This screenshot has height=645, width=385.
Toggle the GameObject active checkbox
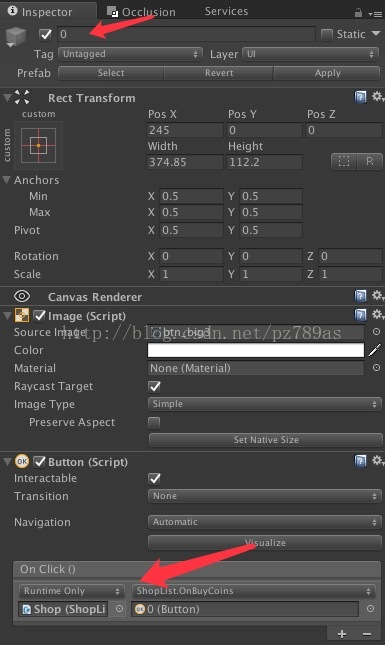click(x=45, y=34)
